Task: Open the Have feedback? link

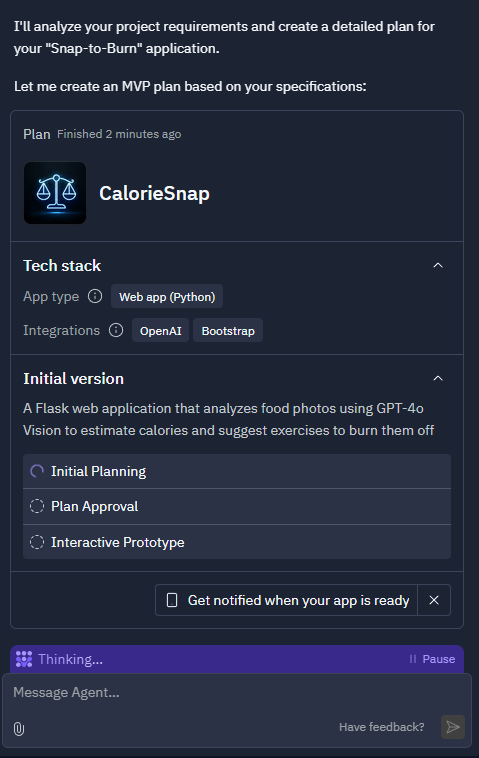Action: point(381,727)
